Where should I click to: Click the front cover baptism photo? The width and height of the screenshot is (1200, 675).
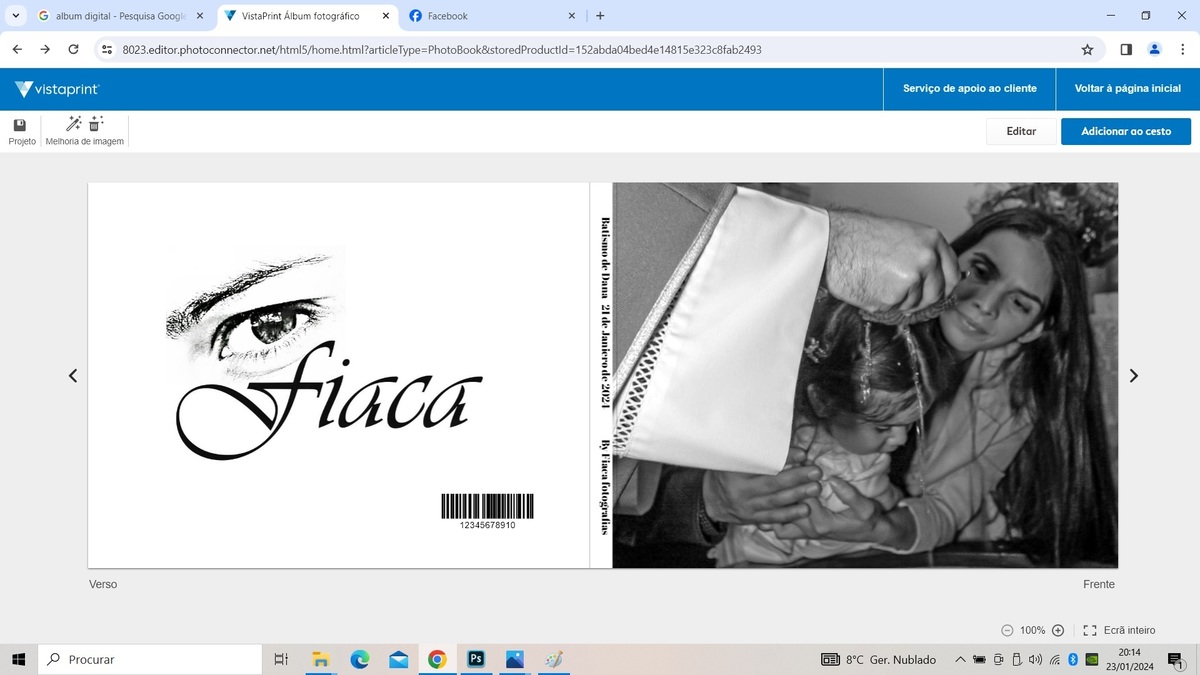point(865,375)
